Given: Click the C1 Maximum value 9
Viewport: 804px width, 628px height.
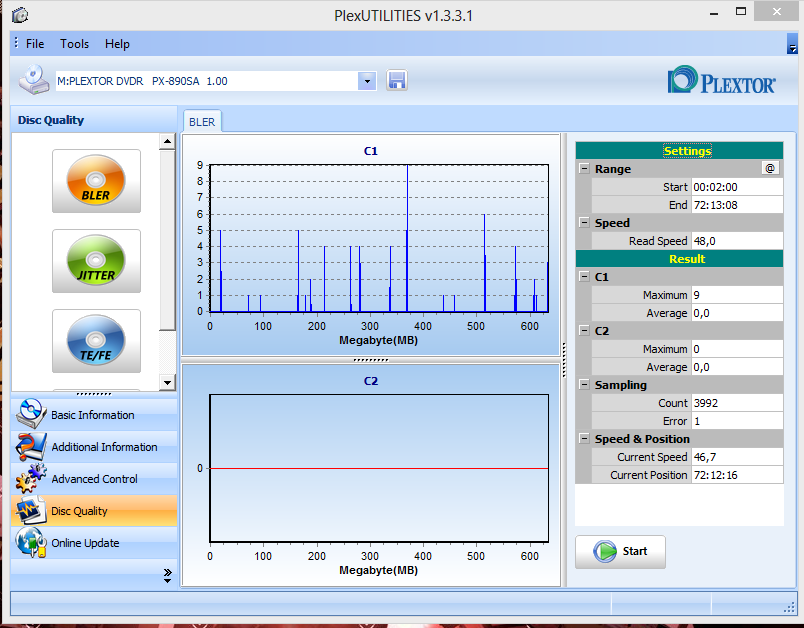Looking at the screenshot, I should tap(737, 295).
